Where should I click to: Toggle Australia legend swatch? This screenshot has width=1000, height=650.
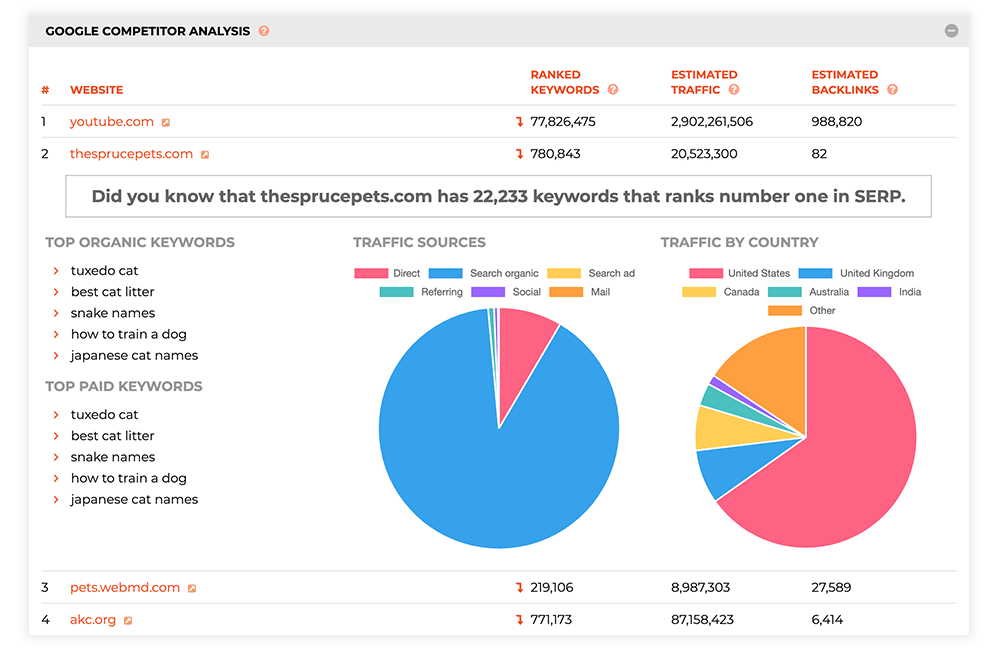784,292
